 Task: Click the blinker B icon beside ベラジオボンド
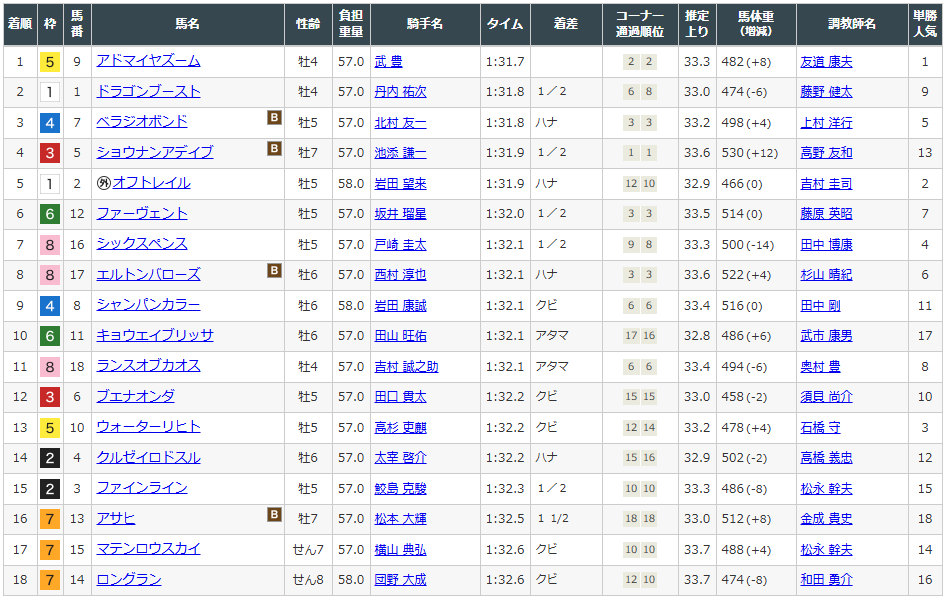click(274, 118)
